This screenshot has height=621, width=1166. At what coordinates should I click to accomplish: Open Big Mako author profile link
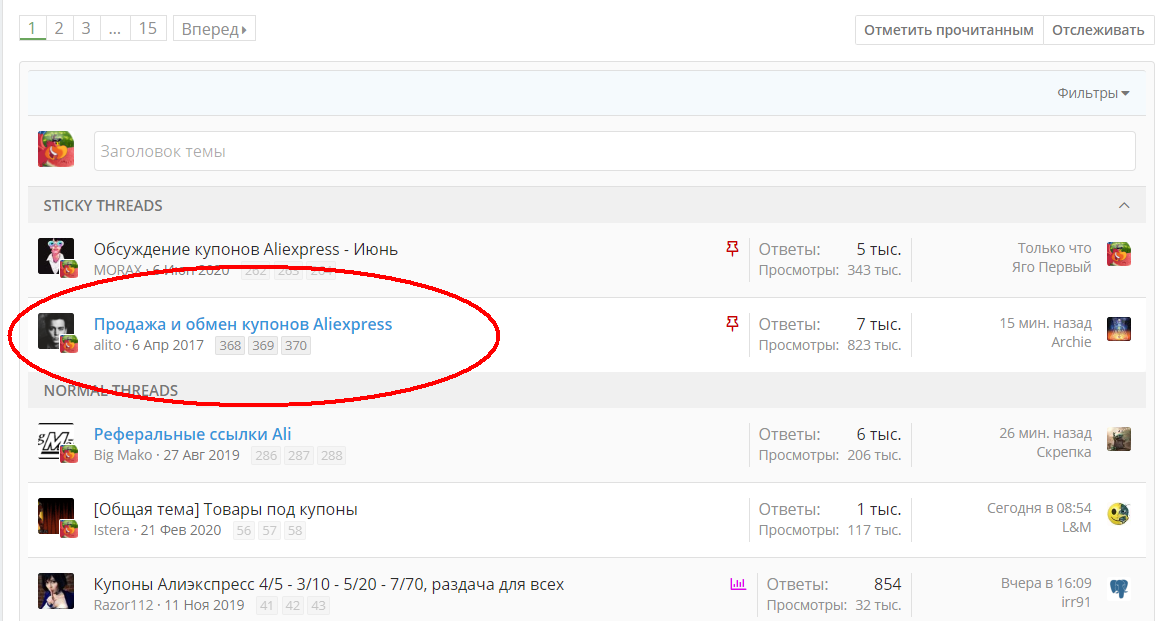(x=123, y=455)
